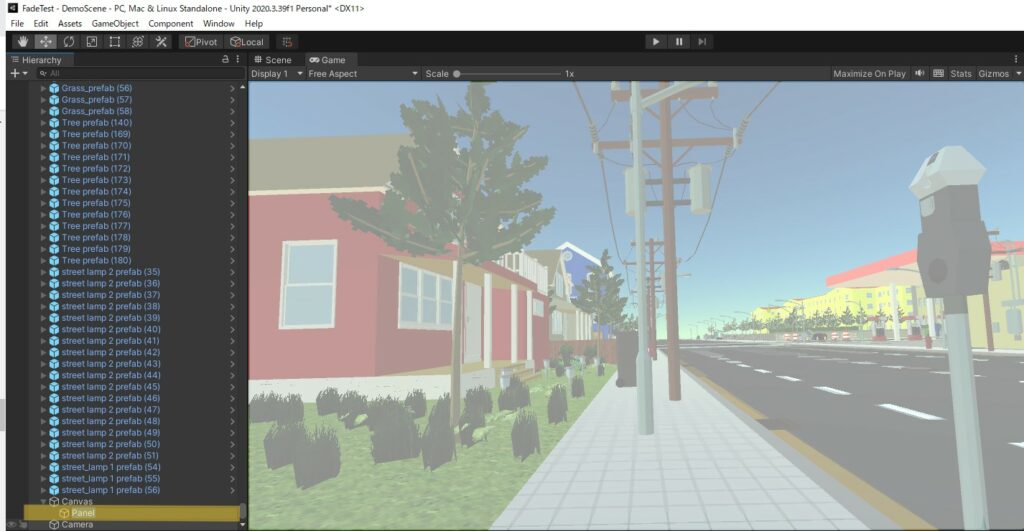The image size is (1024, 531).
Task: Switch to the Scene tab
Action: coord(273,59)
